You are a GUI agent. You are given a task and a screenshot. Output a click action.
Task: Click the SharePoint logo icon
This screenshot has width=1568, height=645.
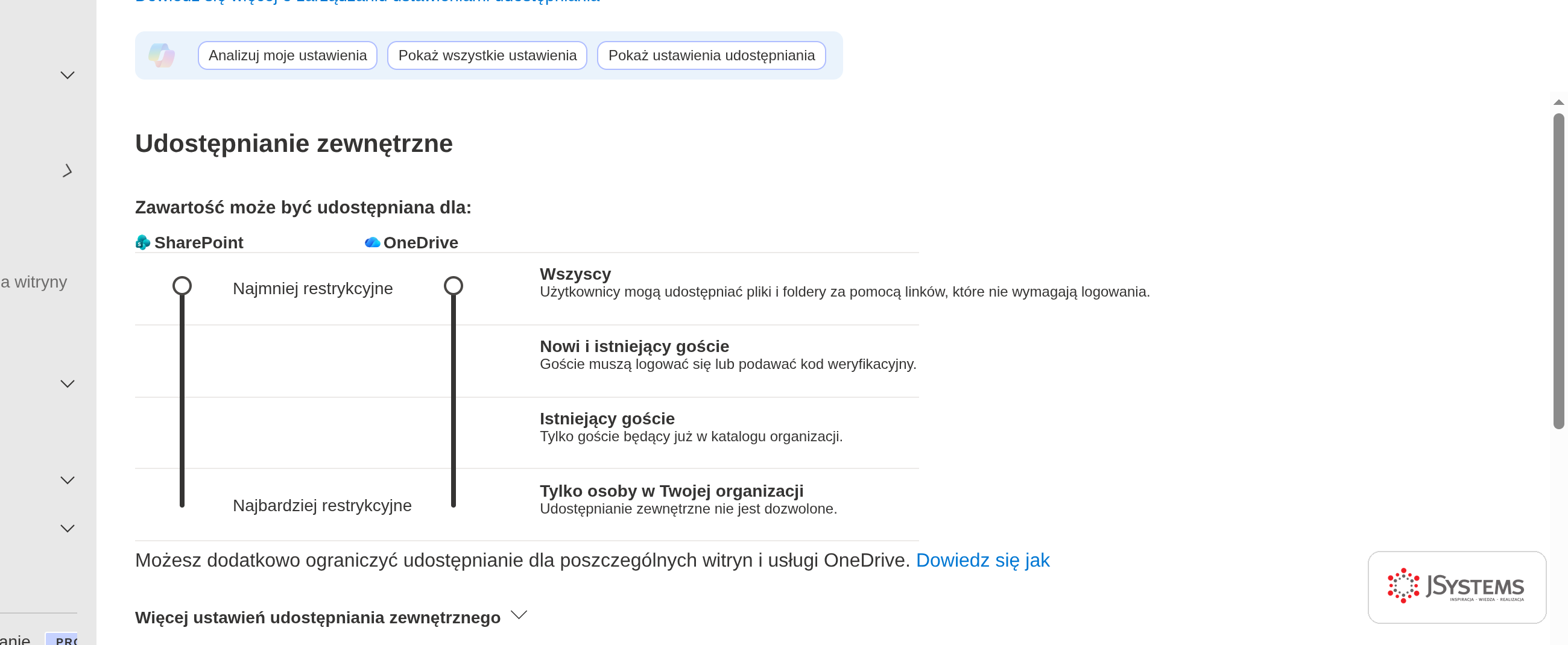tap(143, 242)
